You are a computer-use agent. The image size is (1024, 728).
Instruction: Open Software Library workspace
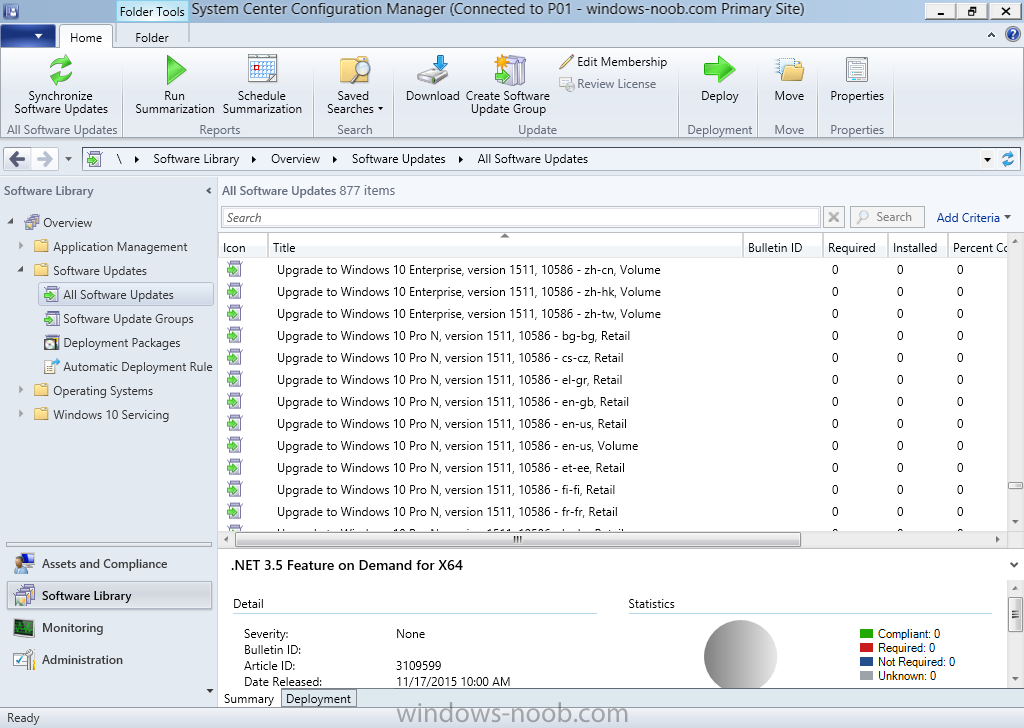click(x=109, y=595)
